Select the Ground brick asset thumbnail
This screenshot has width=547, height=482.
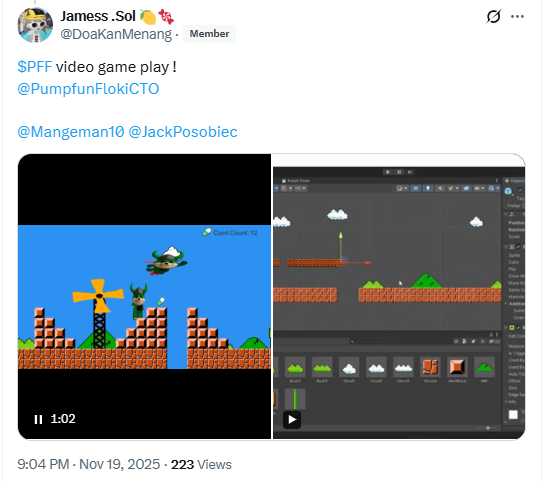point(430,368)
